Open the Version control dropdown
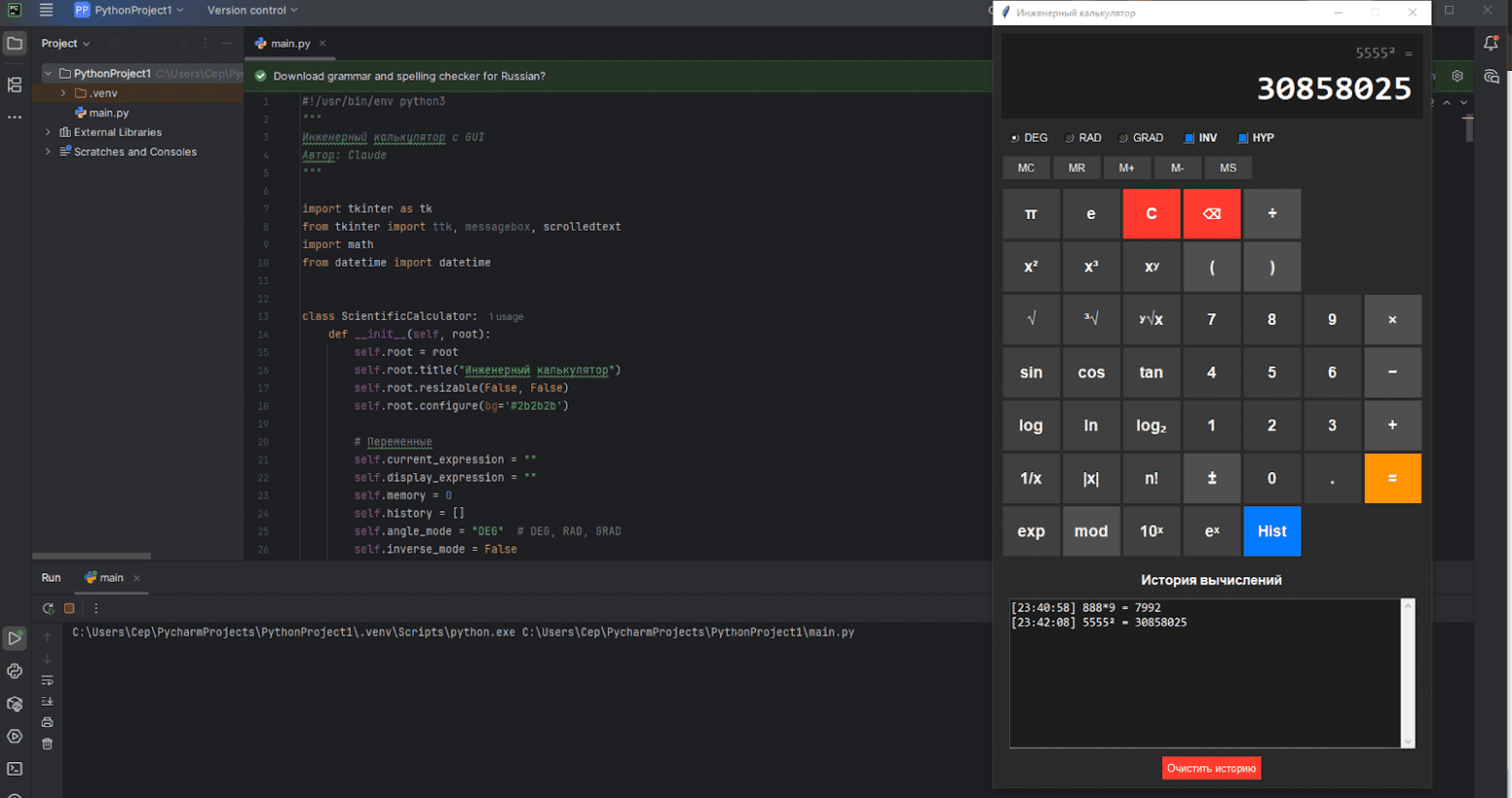Viewport: 1512px width, 798px height. pyautogui.click(x=252, y=11)
